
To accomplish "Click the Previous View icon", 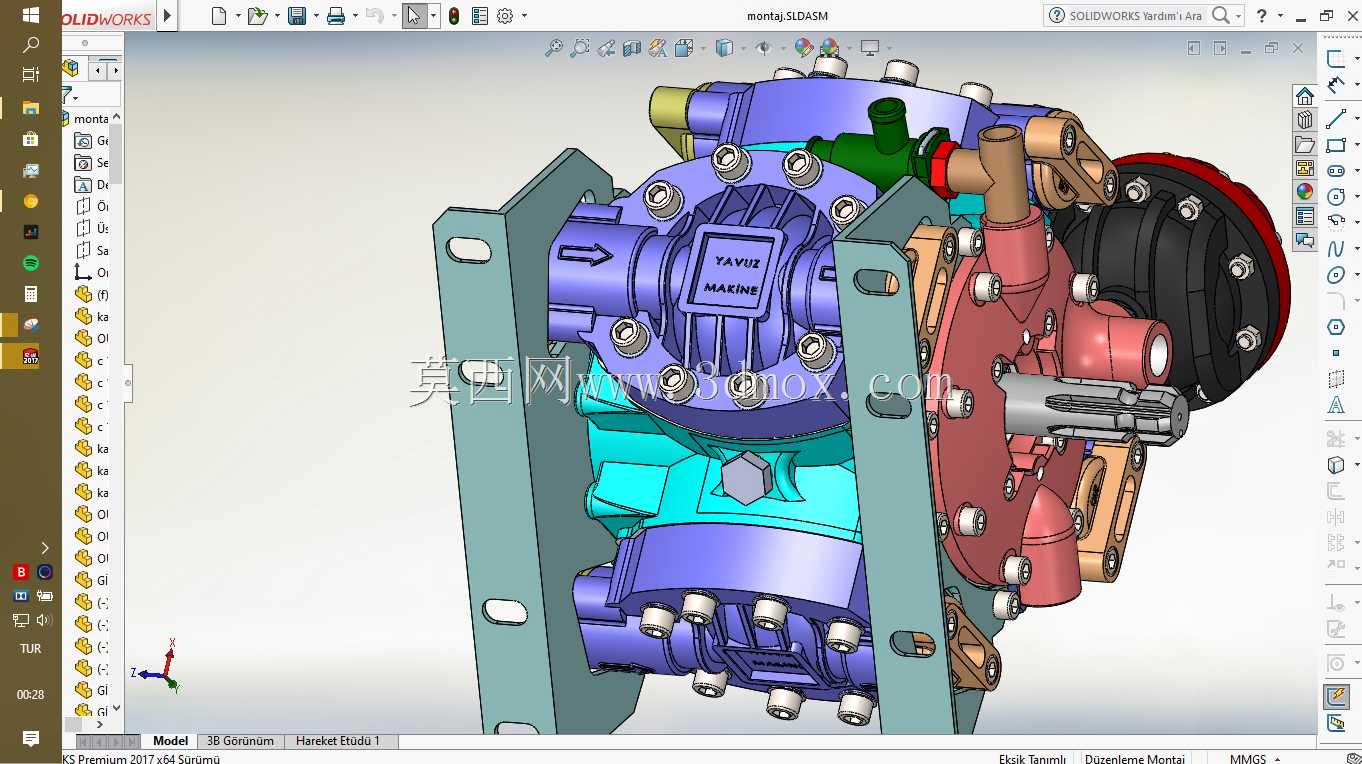I will pos(606,48).
